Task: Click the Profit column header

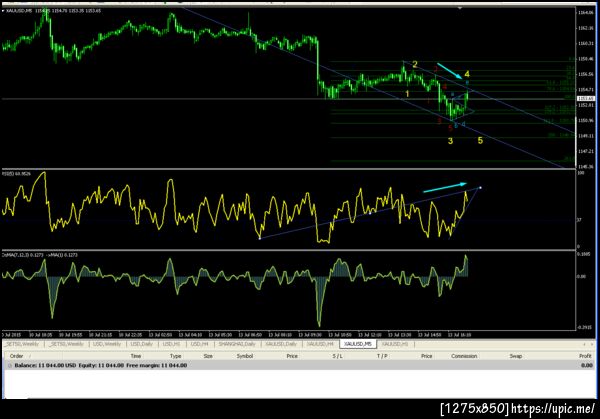Action: pyautogui.click(x=585, y=356)
